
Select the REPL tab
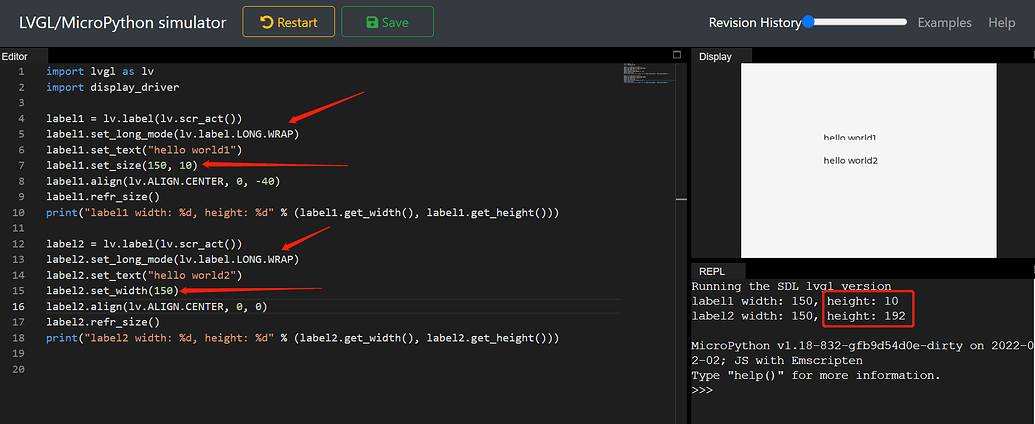(712, 271)
